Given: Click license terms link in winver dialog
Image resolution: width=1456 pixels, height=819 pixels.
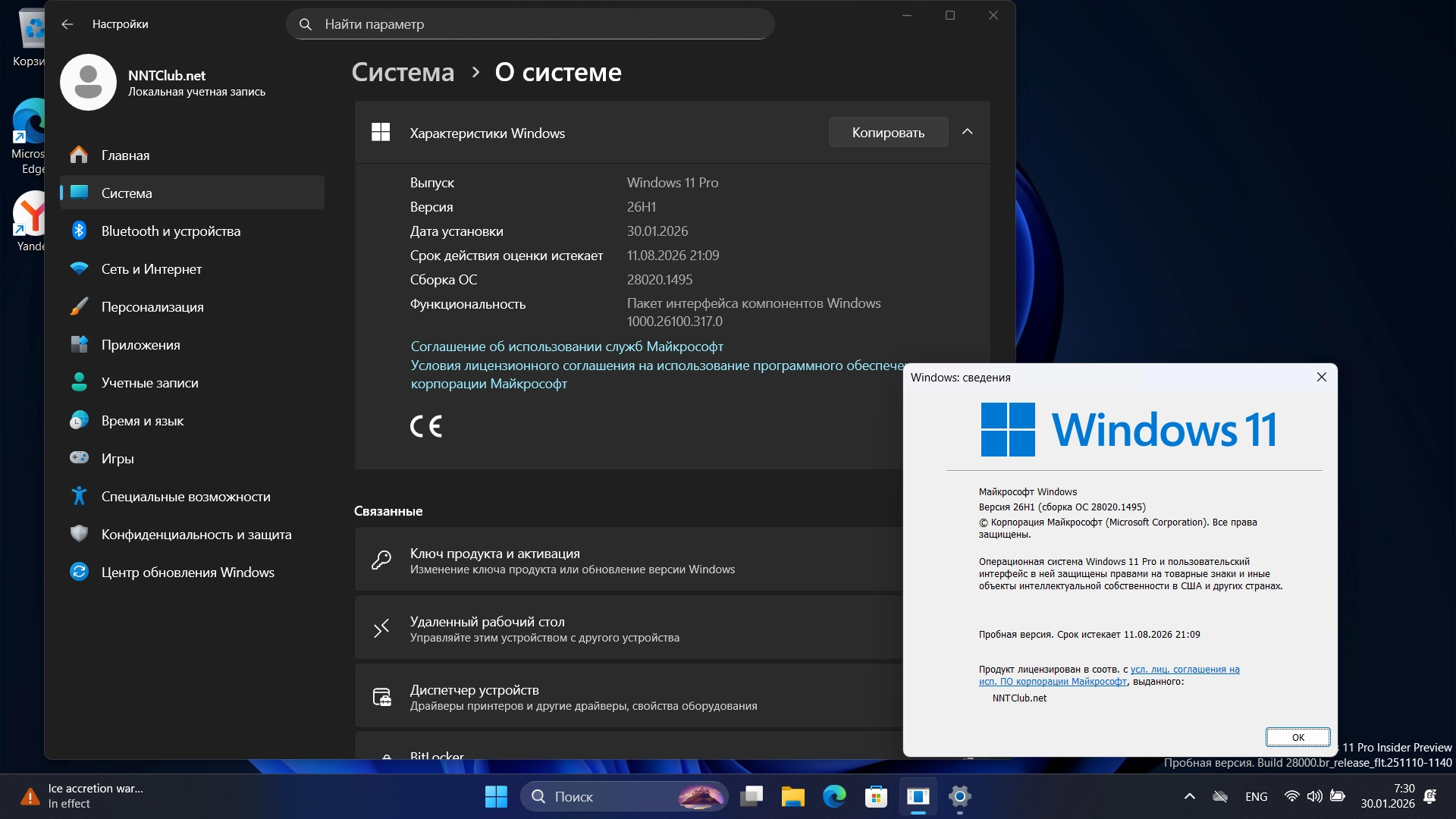Looking at the screenshot, I should [x=1185, y=670].
